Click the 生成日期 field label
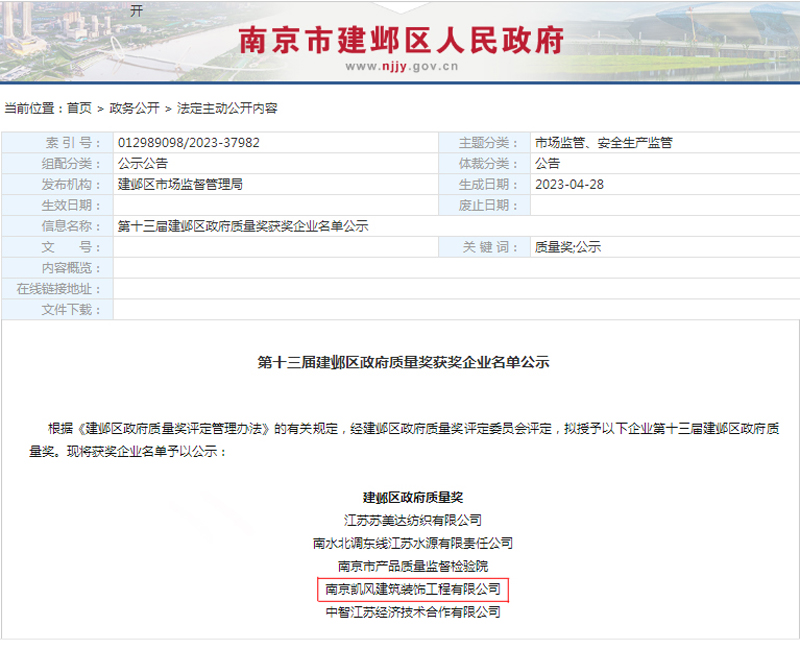The width and height of the screenshot is (800, 649). click(488, 184)
